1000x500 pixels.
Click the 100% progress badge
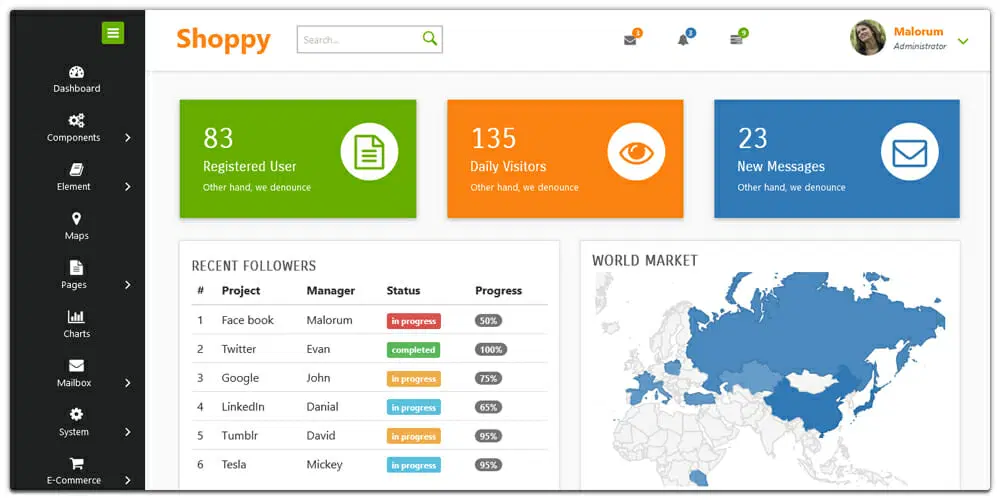pos(490,350)
